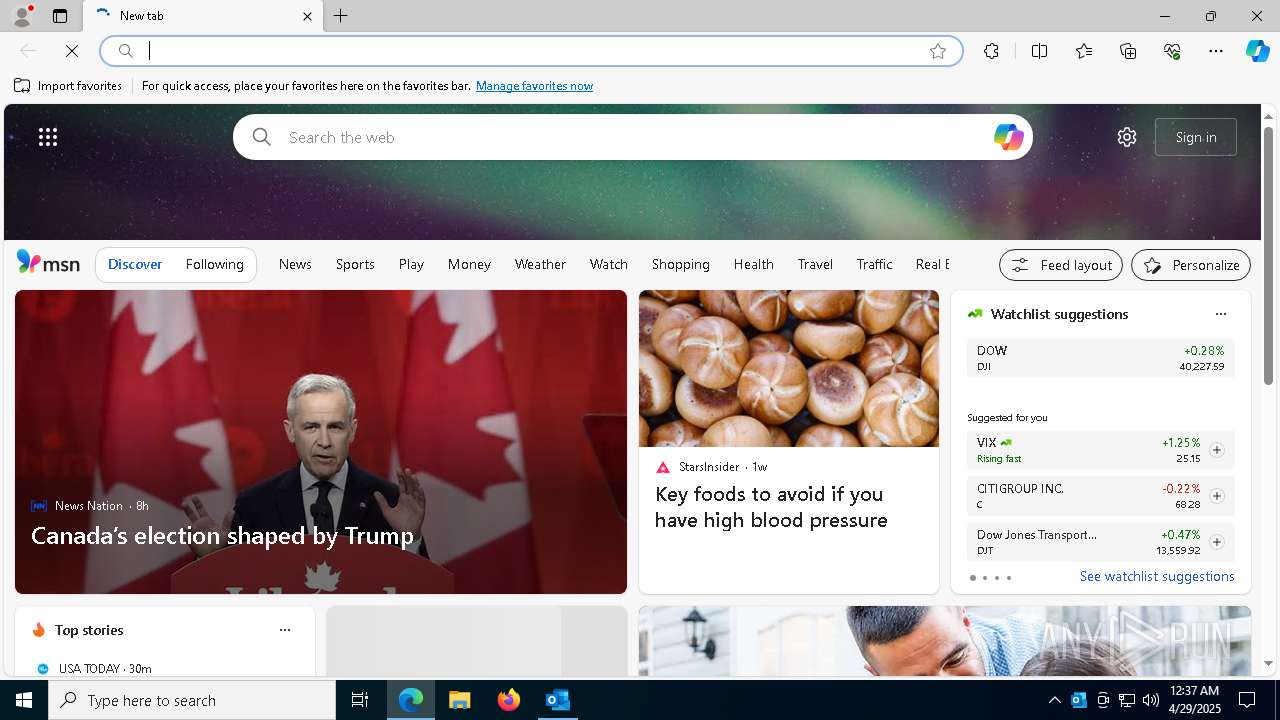Screen dimensions: 1280x720
Task: Click the msn logo
Action: pyautogui.click(x=48, y=263)
